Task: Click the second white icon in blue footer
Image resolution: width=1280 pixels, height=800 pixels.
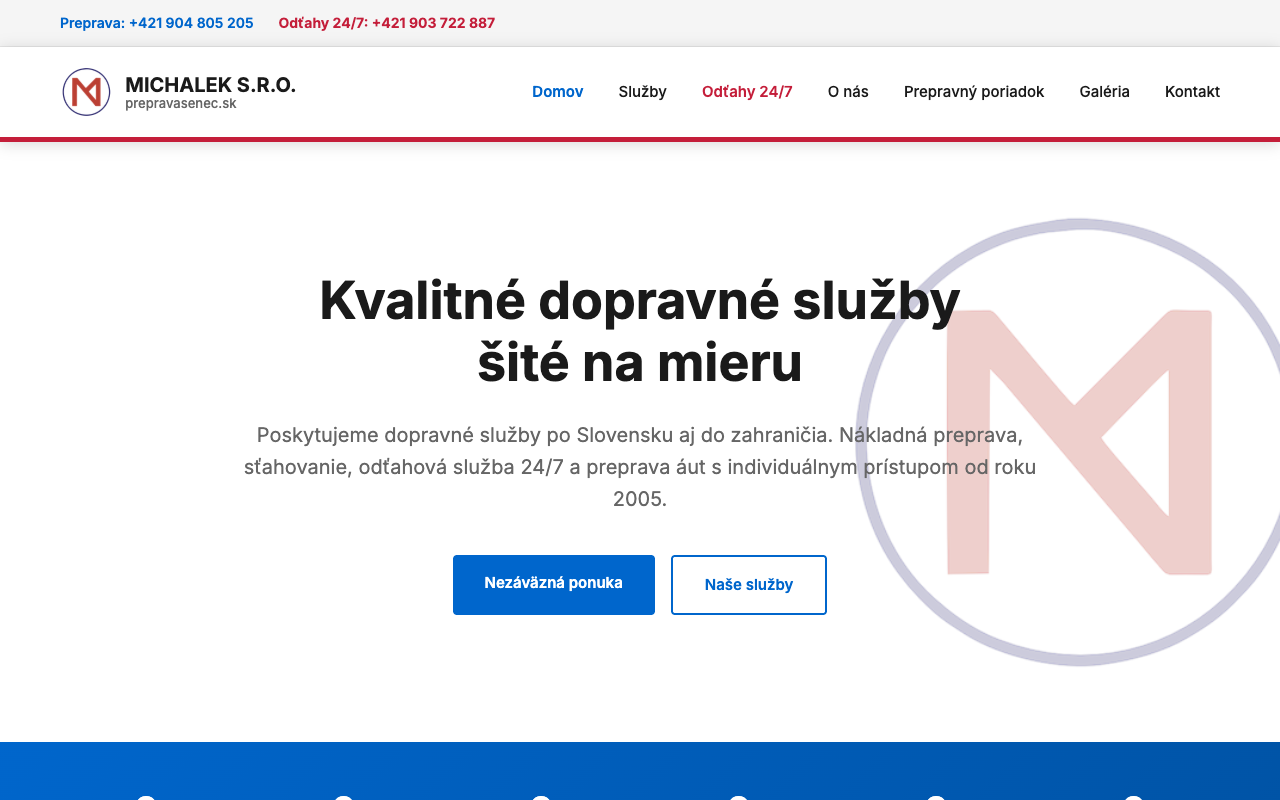Action: 344,797
